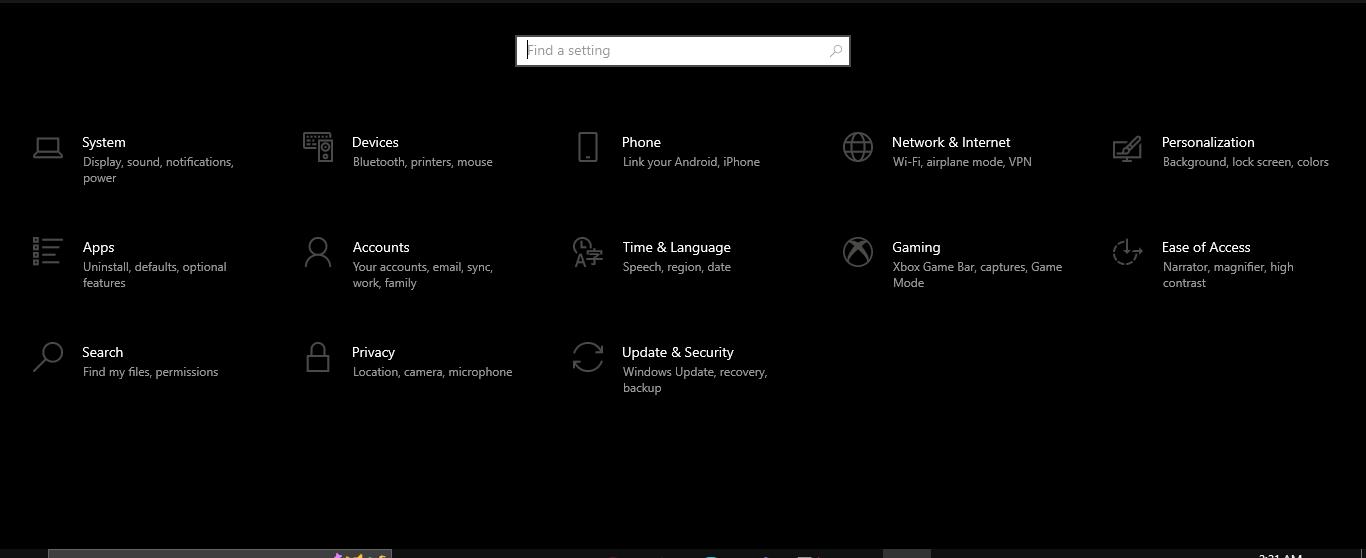Open the Personalization title link

click(1208, 142)
